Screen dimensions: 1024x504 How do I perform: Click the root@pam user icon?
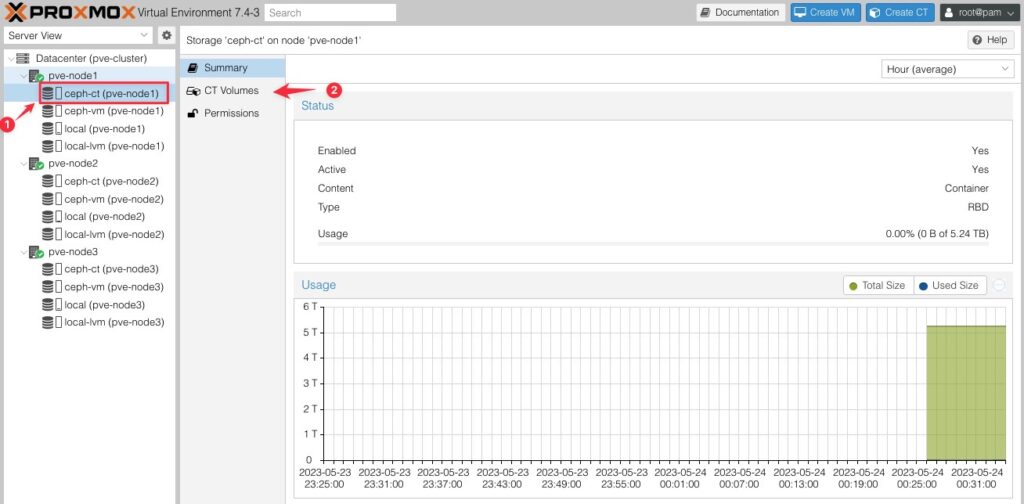949,12
